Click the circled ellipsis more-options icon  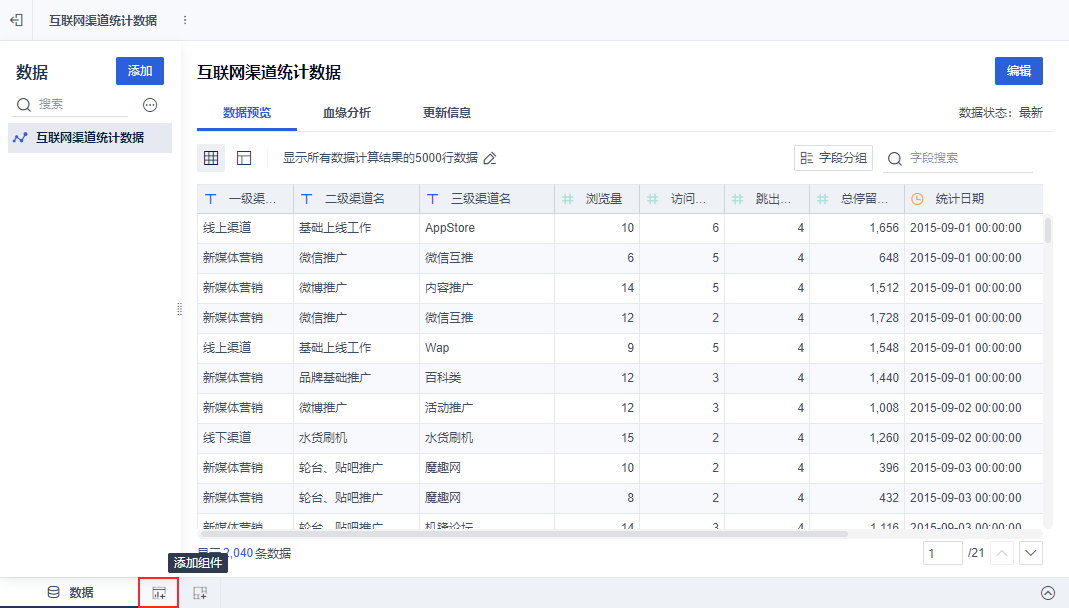coord(150,104)
